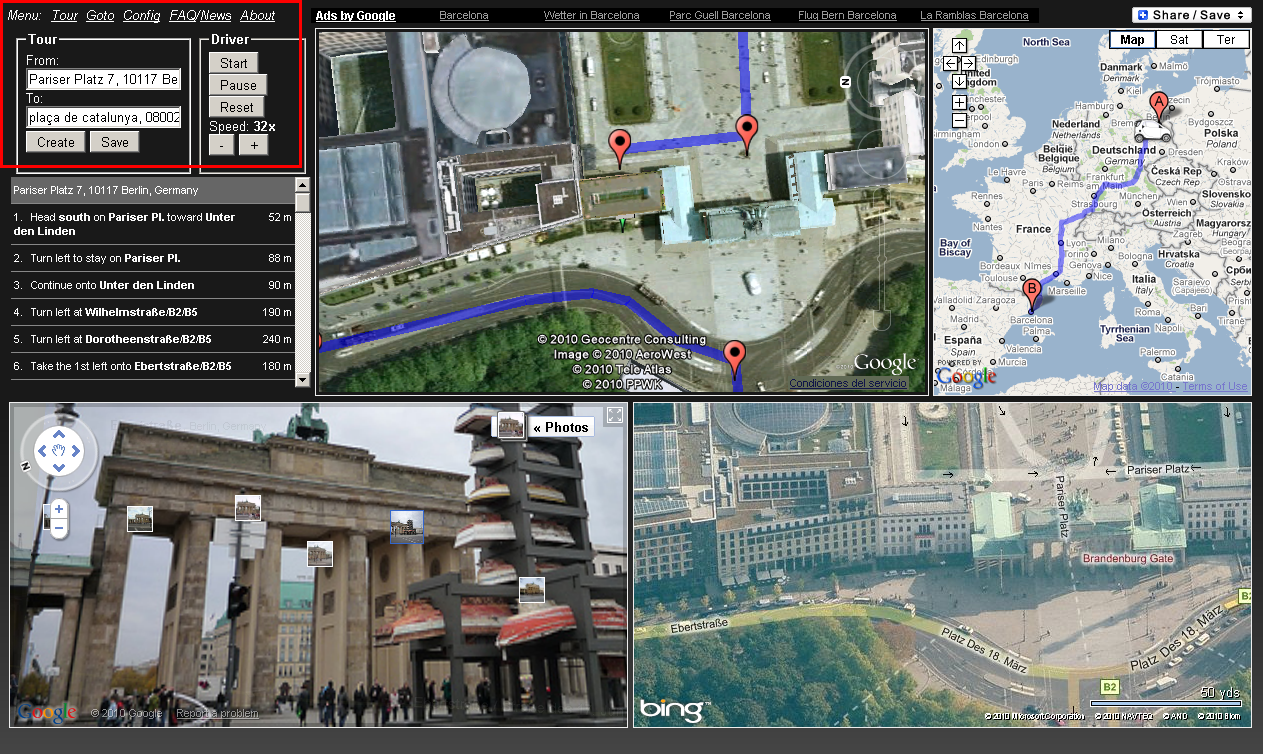The image size is (1263, 754).
Task: Expand Street View to full screen
Action: point(615,416)
